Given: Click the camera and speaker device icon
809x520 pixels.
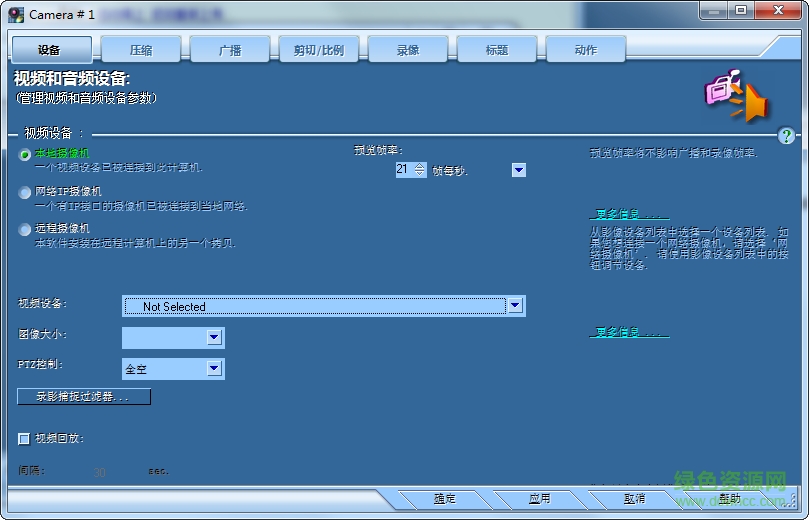Looking at the screenshot, I should 737,96.
